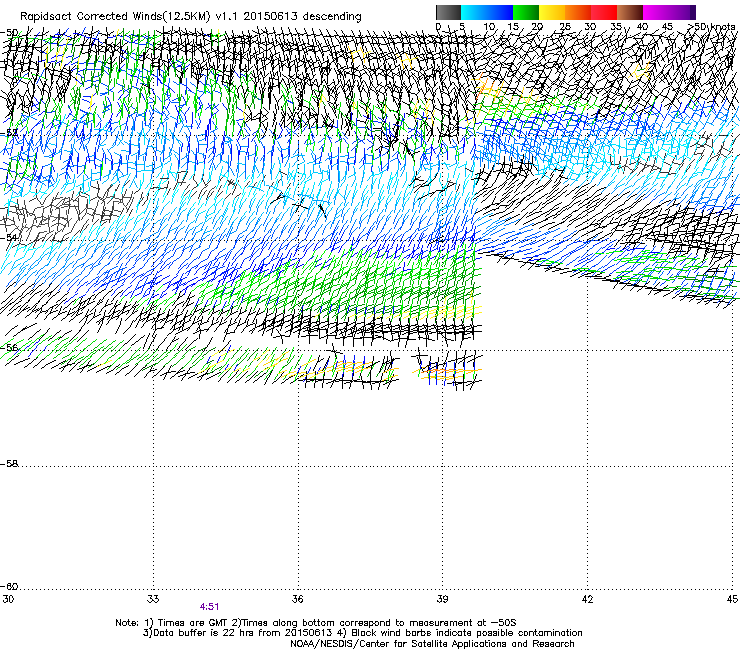740x650 pixels.
Task: Click the -56 latitude axis label
Action: pyautogui.click(x=9, y=347)
